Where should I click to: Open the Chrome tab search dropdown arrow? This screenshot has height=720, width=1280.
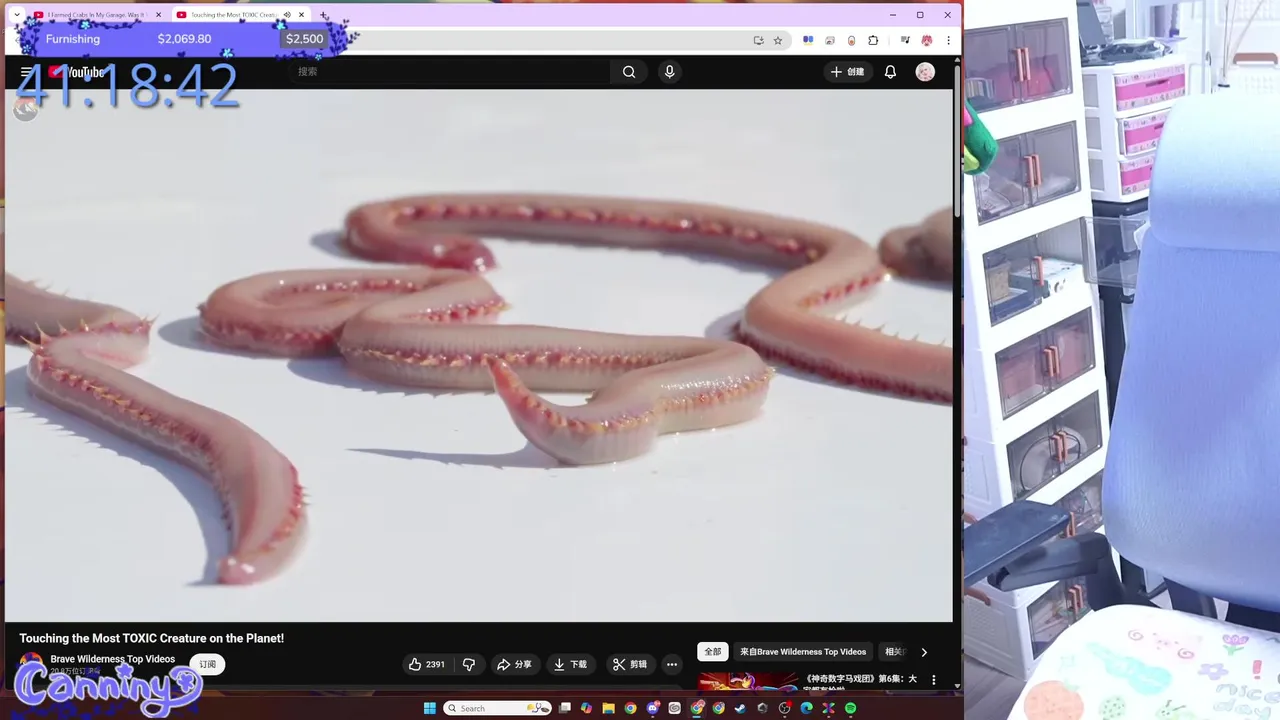pos(16,15)
